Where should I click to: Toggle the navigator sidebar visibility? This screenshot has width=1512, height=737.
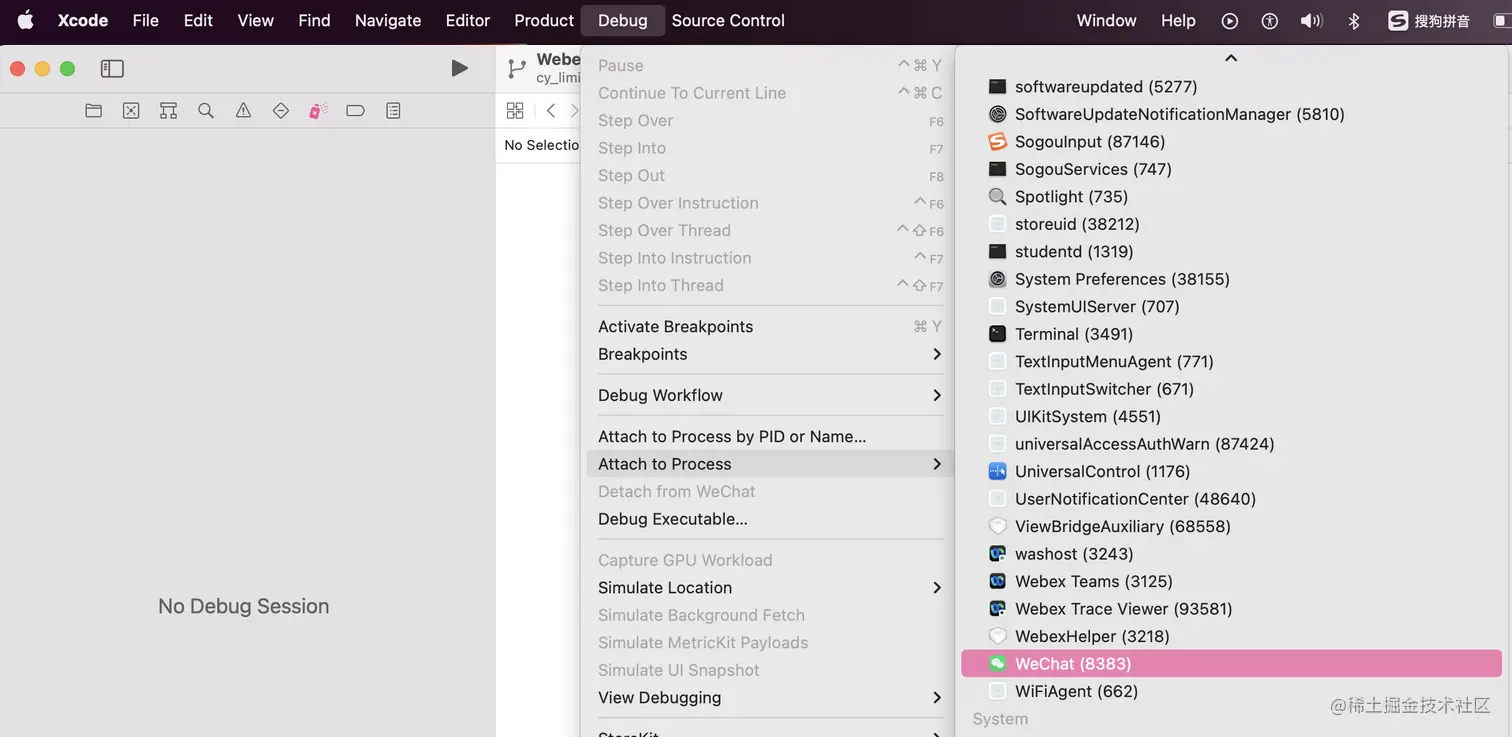112,69
